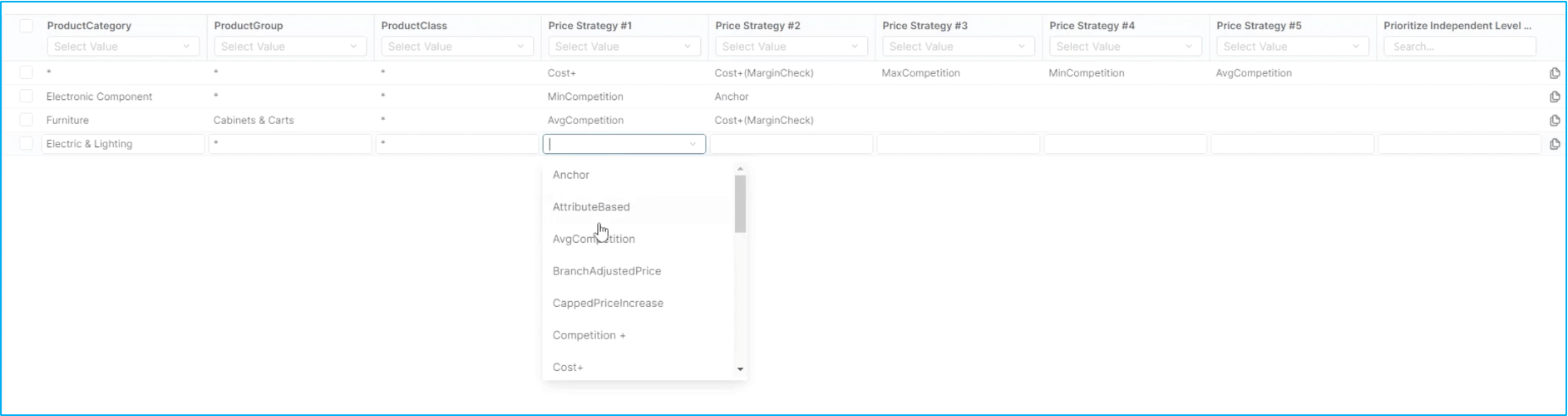Select AttributeBased from the strategy list
This screenshot has width=1568, height=416.
(591, 207)
